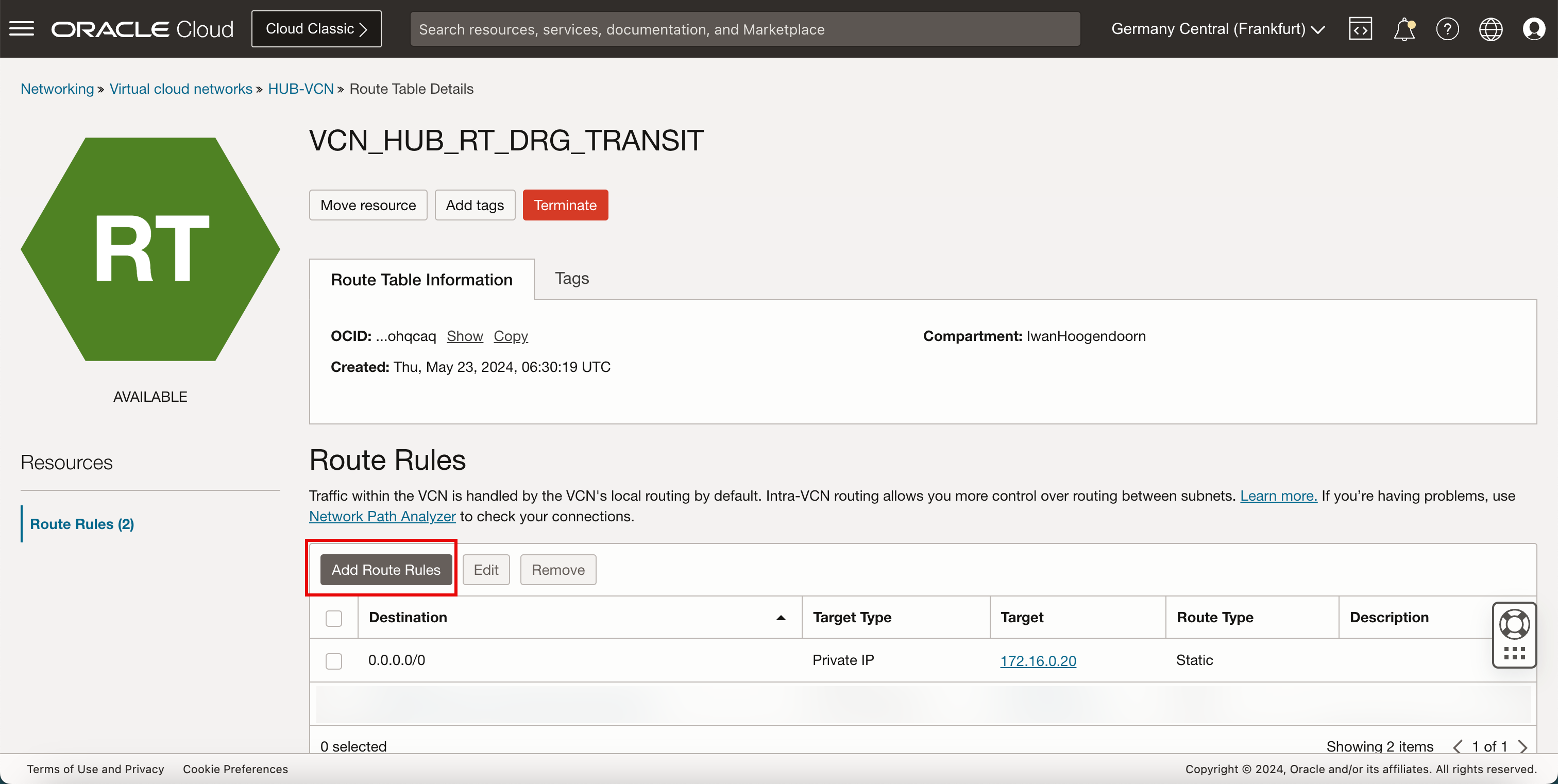Switch to the Tags tab
1558x784 pixels.
click(x=572, y=278)
